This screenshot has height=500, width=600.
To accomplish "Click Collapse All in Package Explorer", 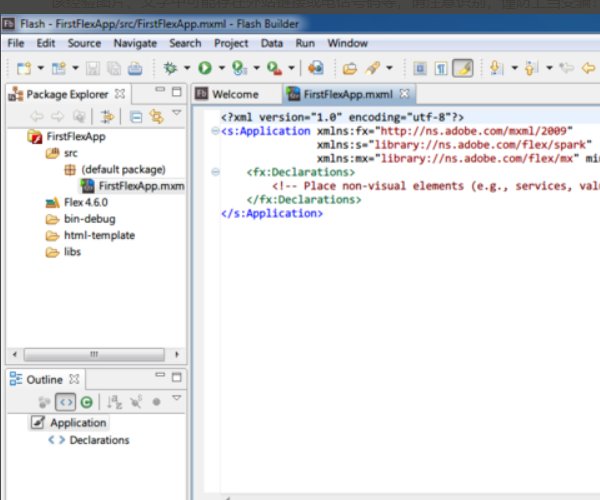I will tap(136, 117).
